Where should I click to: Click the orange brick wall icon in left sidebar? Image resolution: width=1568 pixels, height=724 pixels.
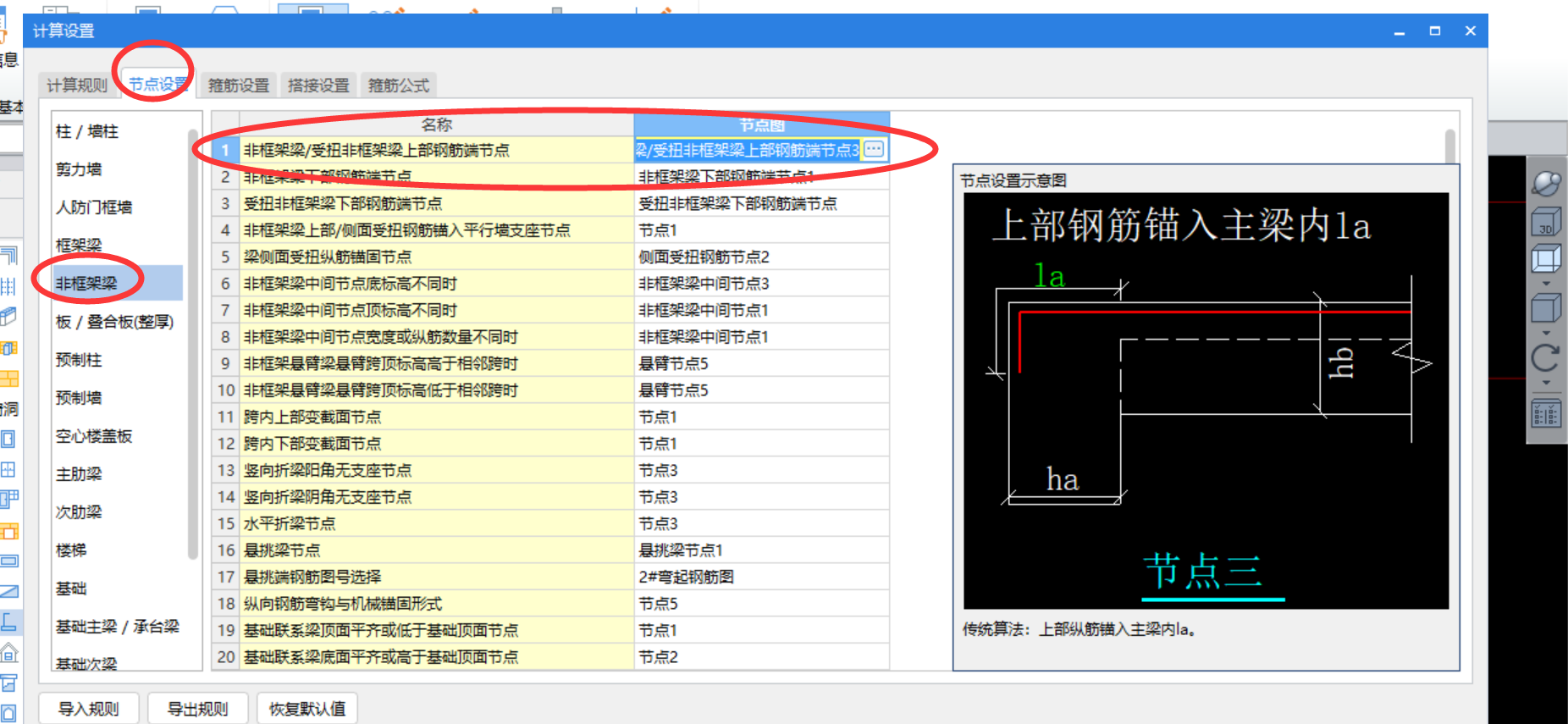(9, 378)
